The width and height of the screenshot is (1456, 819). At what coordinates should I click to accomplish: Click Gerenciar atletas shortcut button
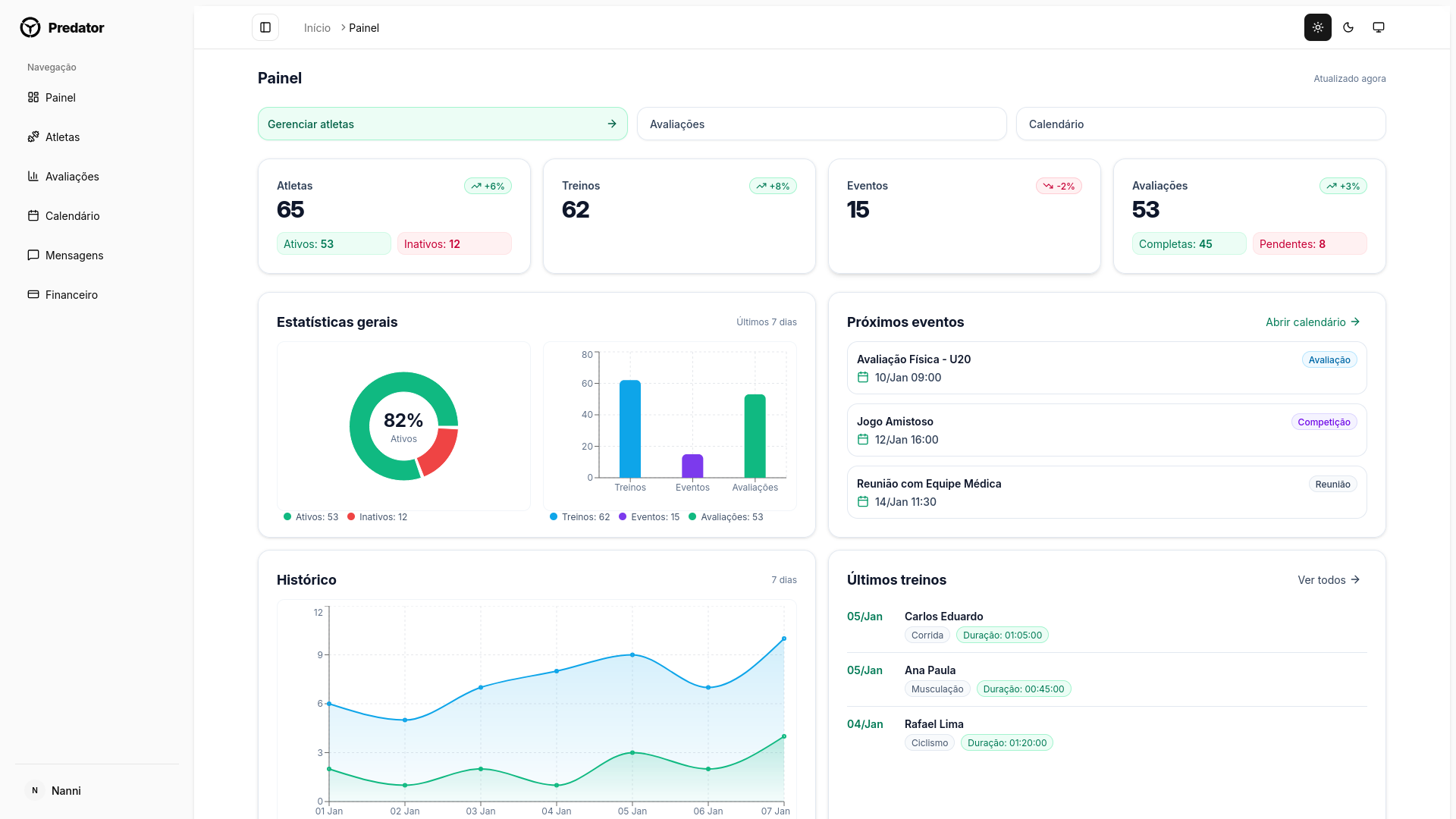click(442, 124)
